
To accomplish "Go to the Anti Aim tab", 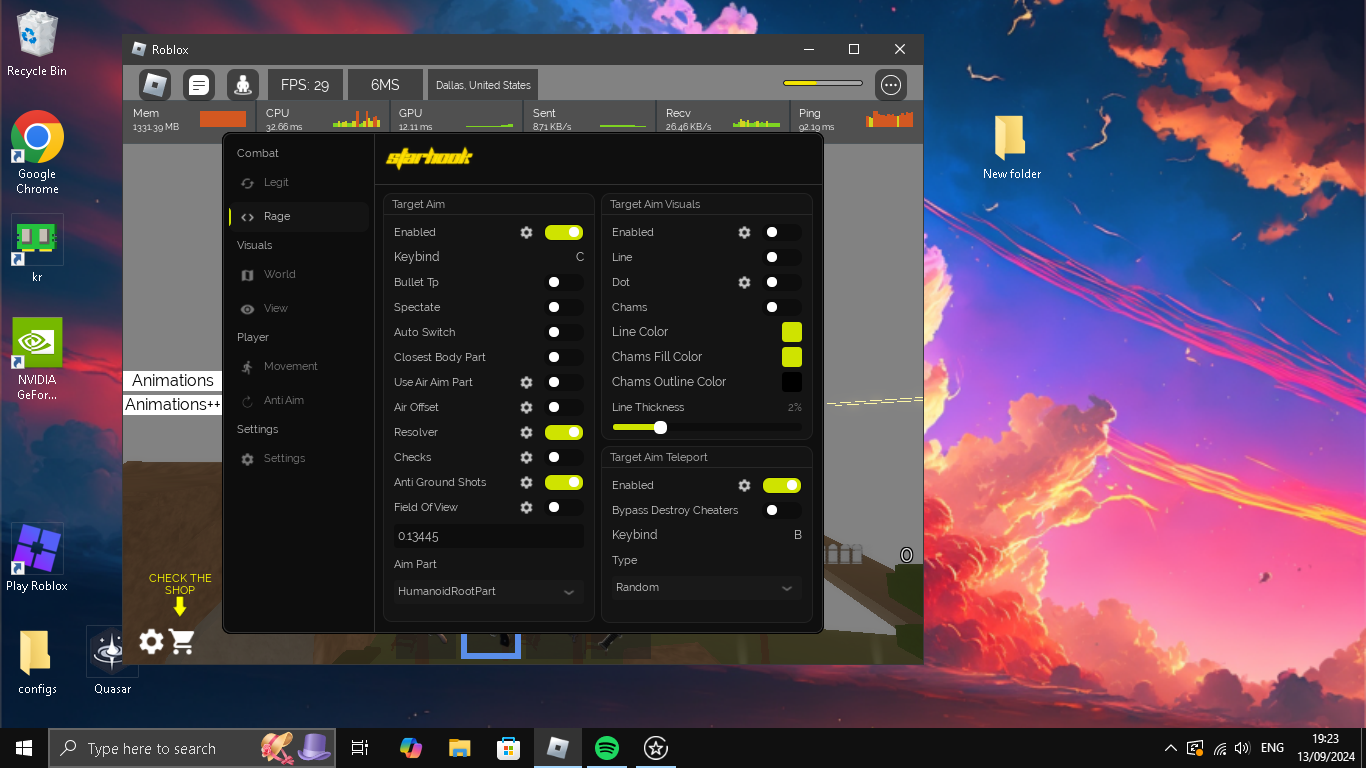I will (x=299, y=401).
